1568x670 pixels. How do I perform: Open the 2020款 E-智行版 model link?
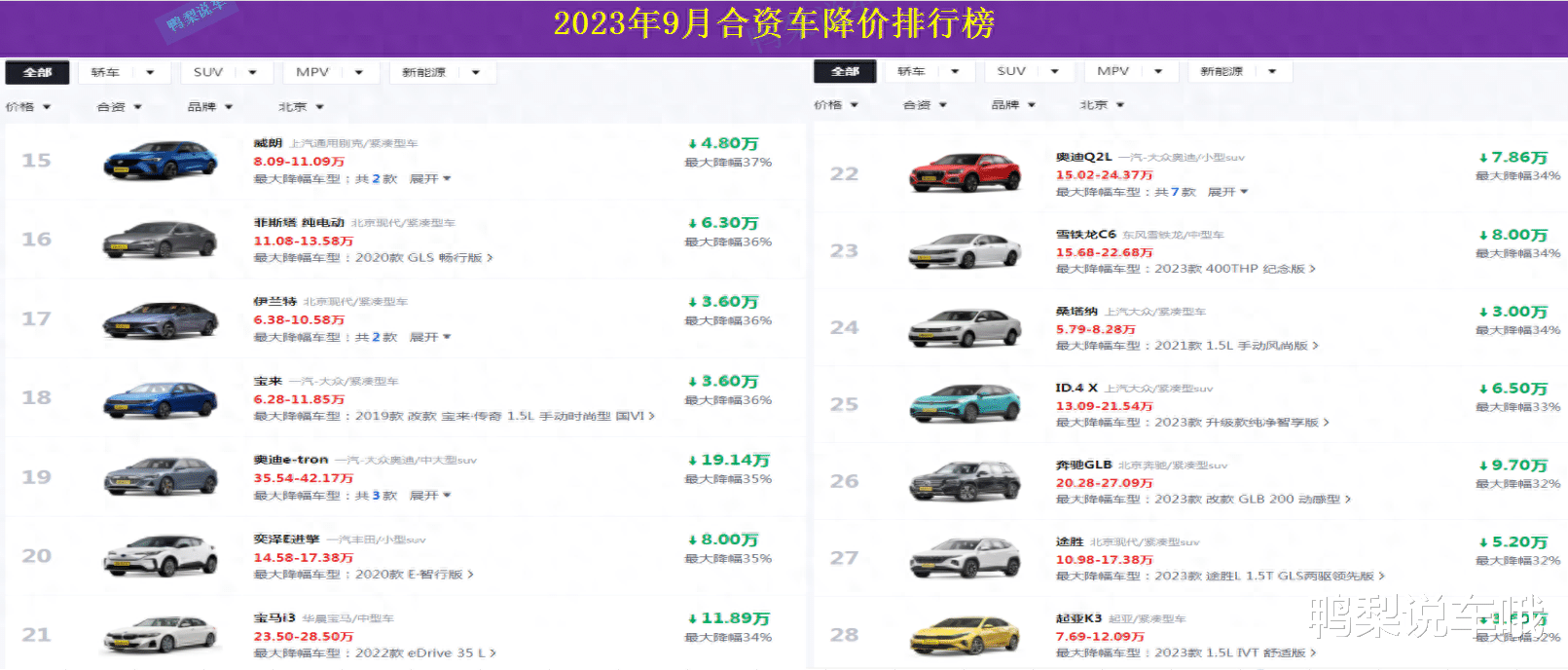[414, 575]
